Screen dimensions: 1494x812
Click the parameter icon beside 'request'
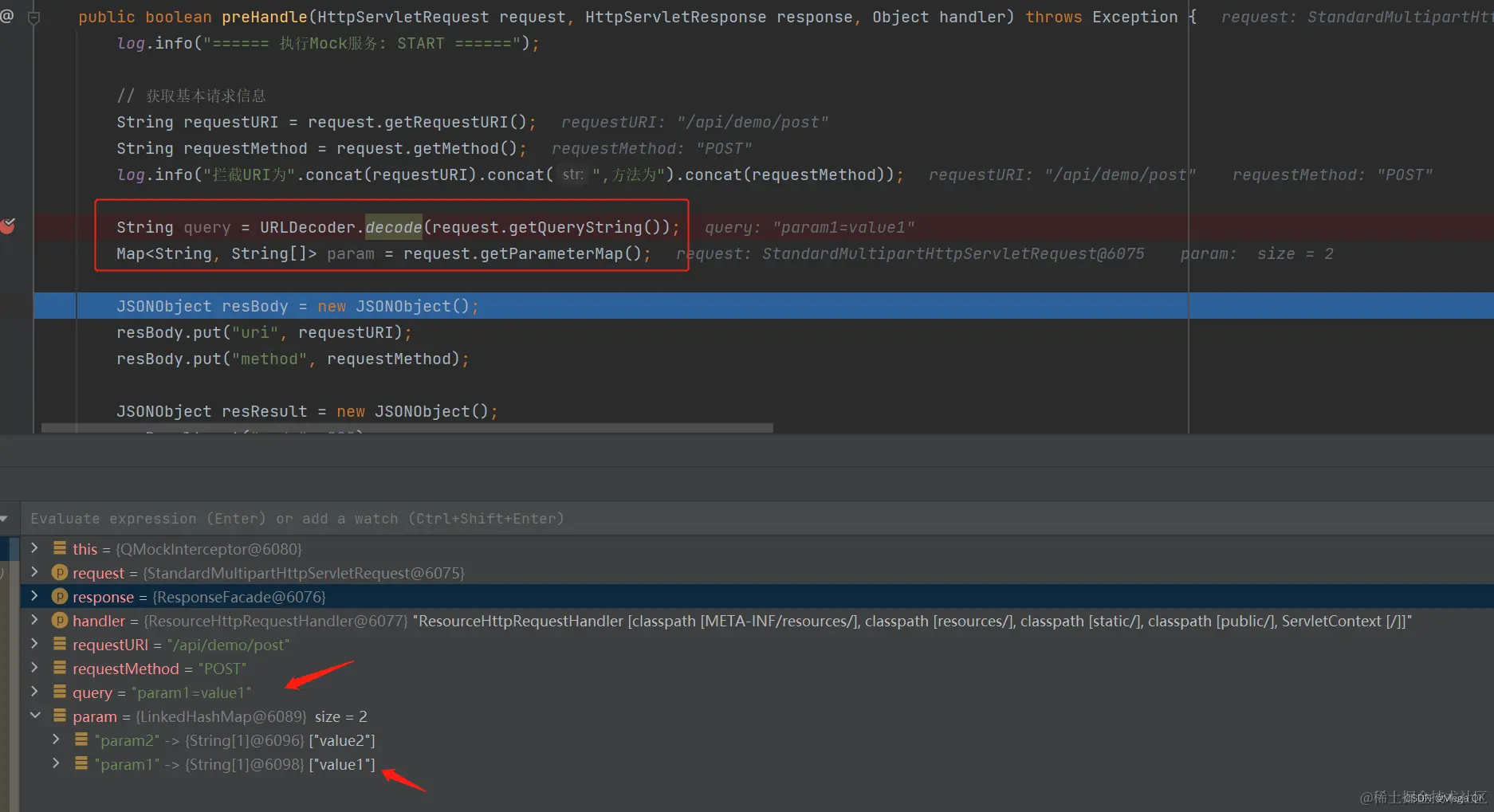click(59, 572)
